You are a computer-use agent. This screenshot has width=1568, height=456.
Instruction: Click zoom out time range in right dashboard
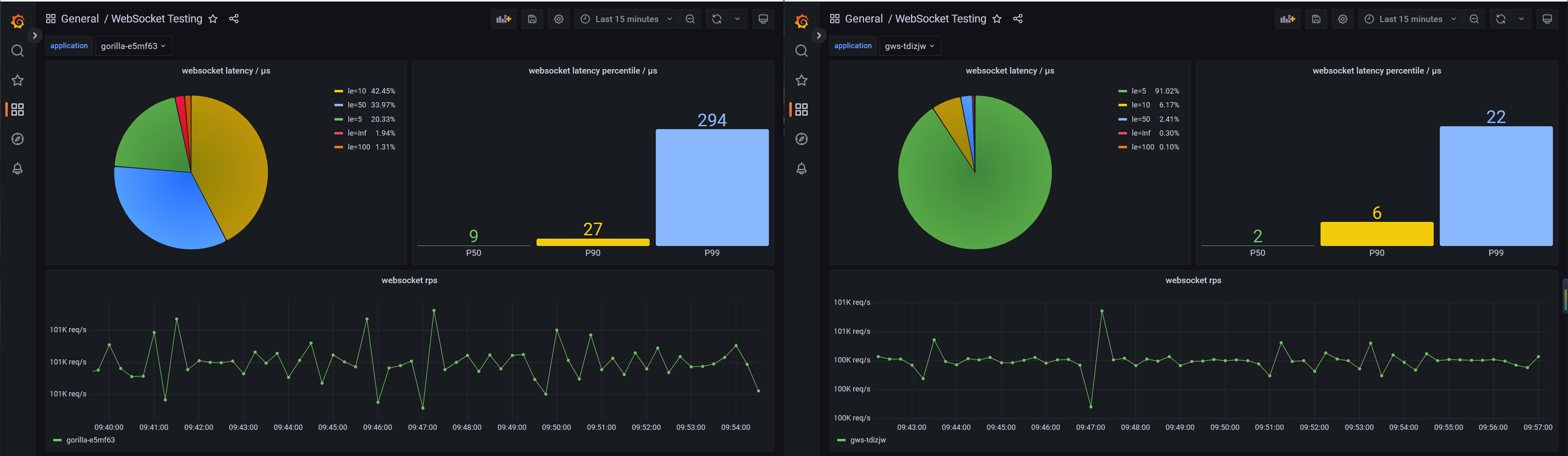tap(1474, 19)
